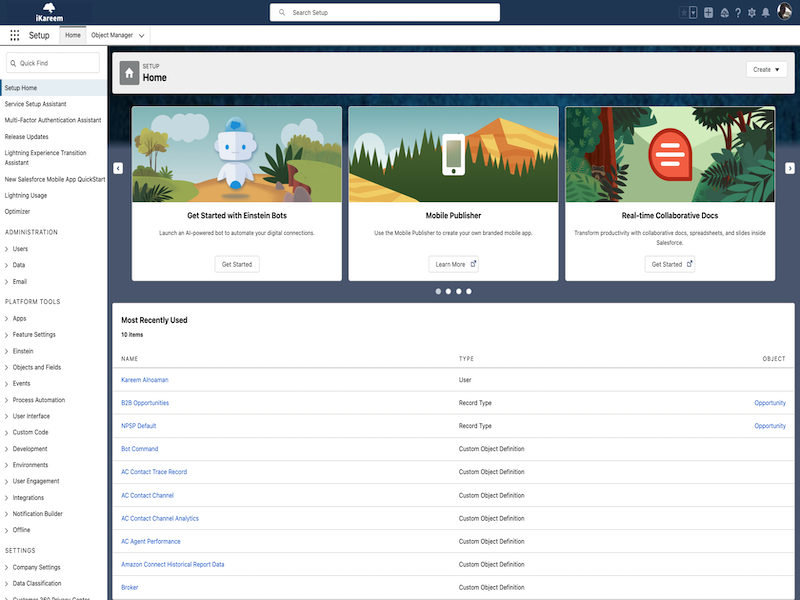The height and width of the screenshot is (600, 800).
Task: Focus the Quick Find box
Action: click(x=53, y=63)
